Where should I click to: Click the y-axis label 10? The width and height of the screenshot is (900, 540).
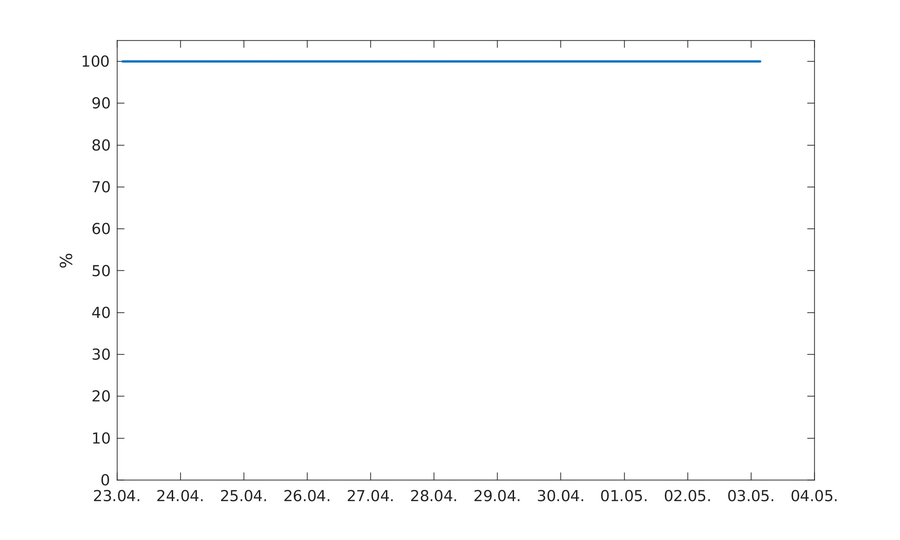[100, 438]
